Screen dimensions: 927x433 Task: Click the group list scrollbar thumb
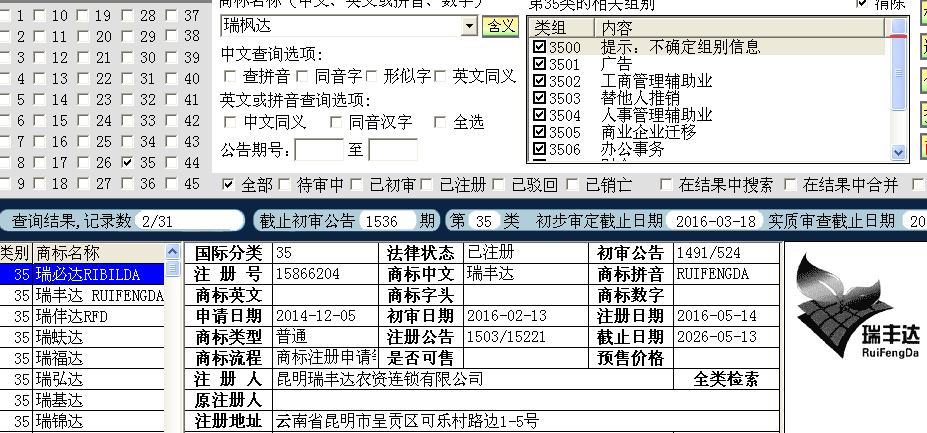click(899, 73)
